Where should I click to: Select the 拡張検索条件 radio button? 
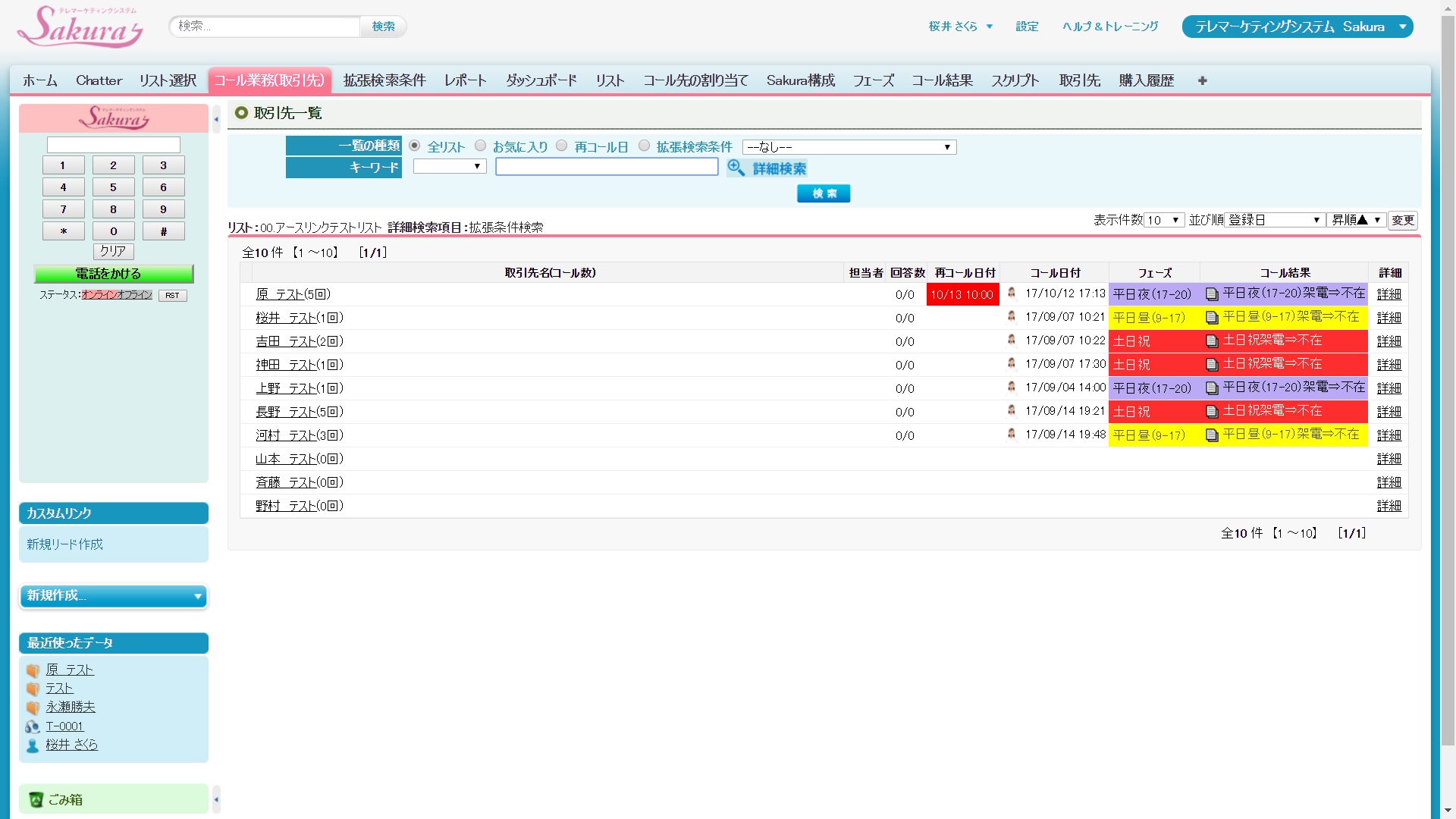644,146
